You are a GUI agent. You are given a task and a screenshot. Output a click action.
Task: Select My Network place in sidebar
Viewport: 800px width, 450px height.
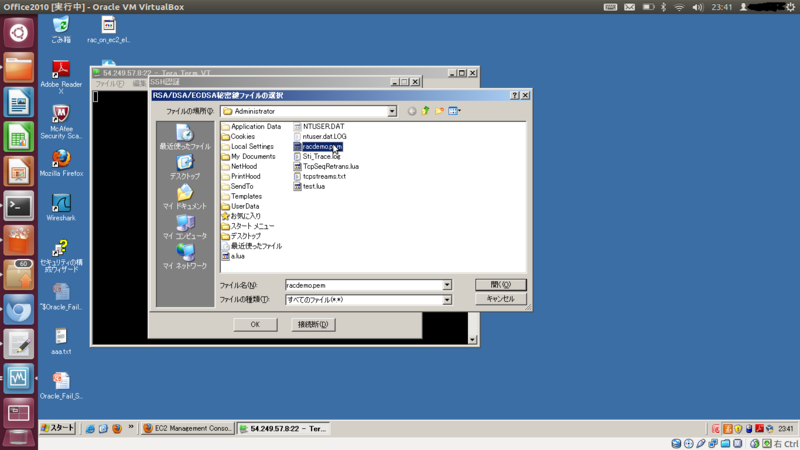(x=185, y=257)
